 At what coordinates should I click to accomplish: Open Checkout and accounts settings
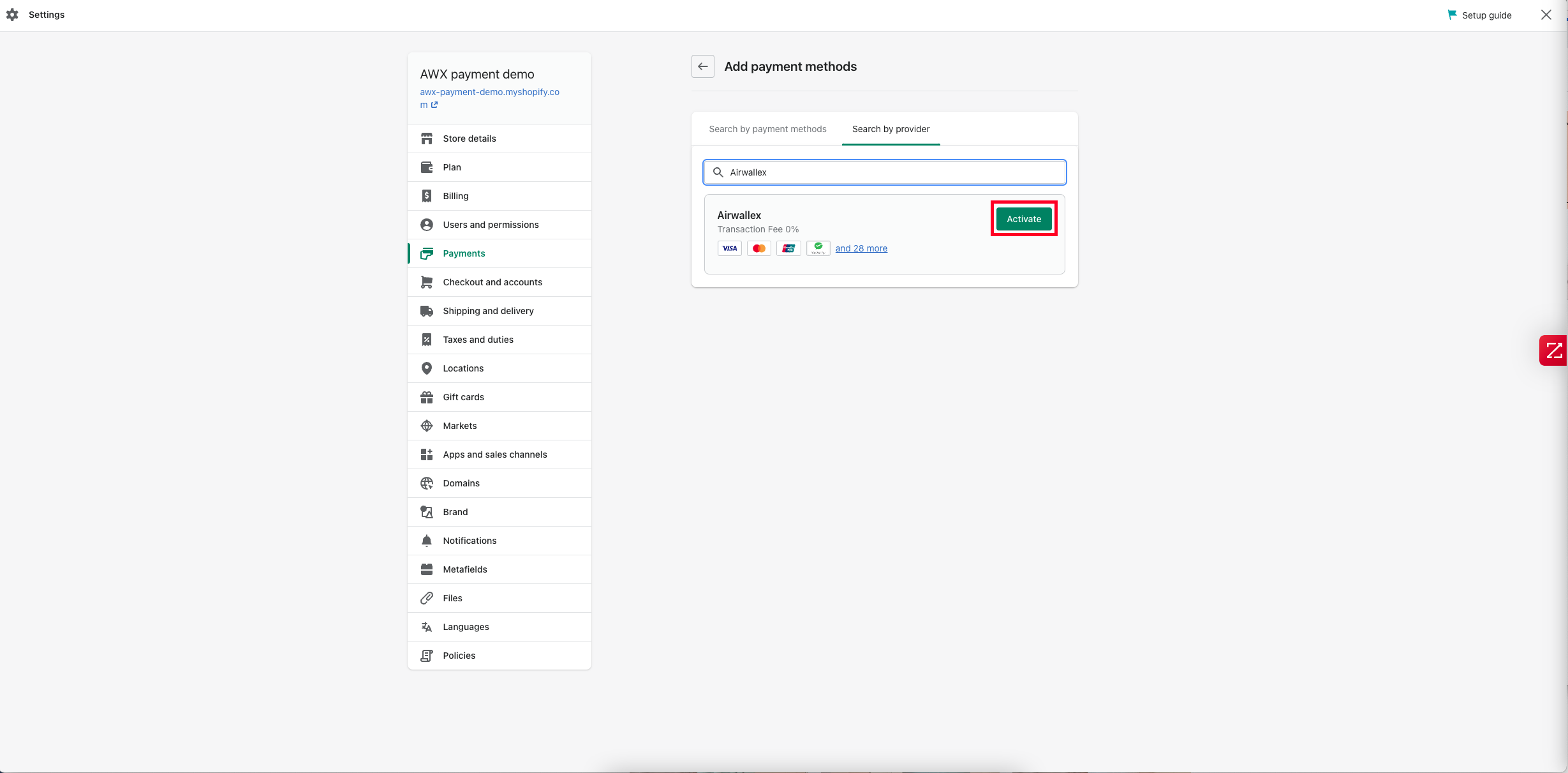point(499,282)
